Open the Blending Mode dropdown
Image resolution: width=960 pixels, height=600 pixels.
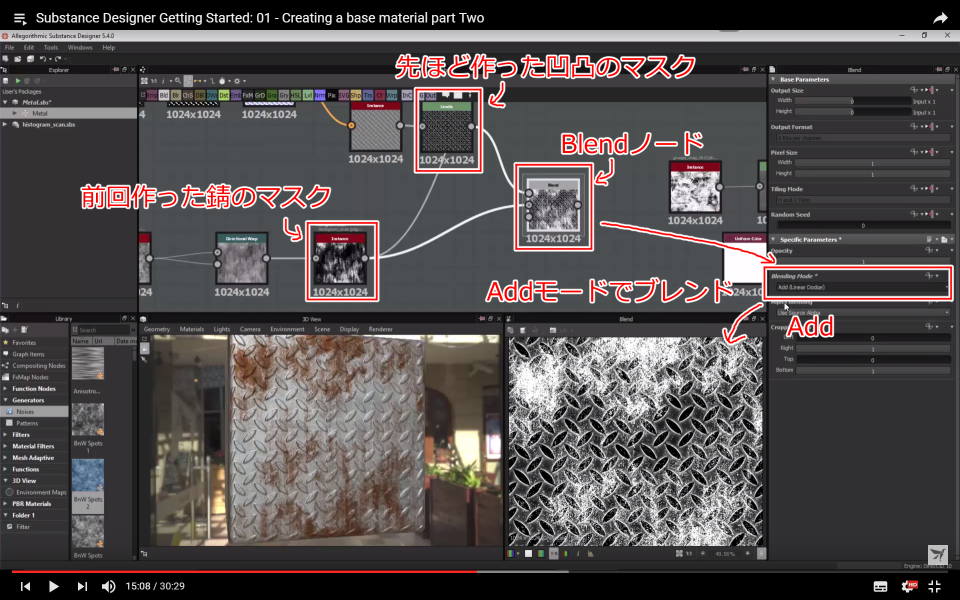[861, 287]
